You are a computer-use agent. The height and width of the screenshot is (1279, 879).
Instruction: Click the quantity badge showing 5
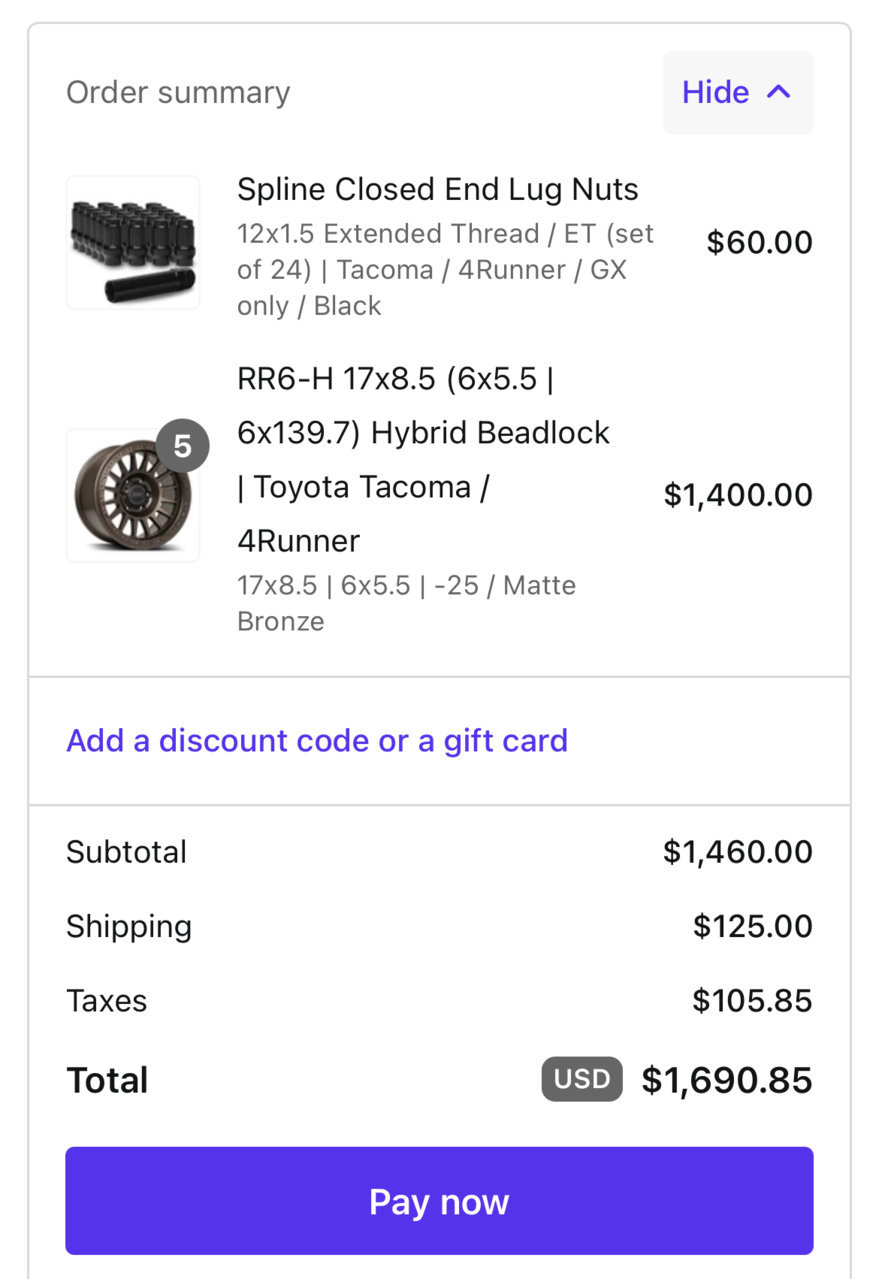[x=182, y=445]
